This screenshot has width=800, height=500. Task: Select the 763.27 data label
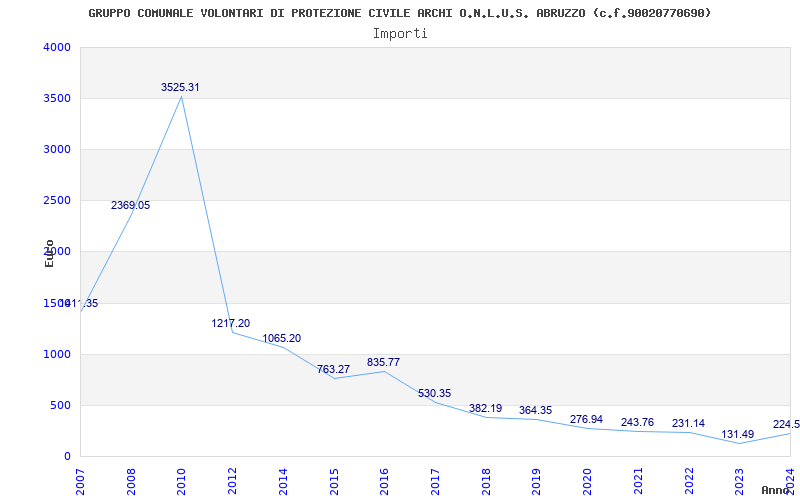pos(333,369)
